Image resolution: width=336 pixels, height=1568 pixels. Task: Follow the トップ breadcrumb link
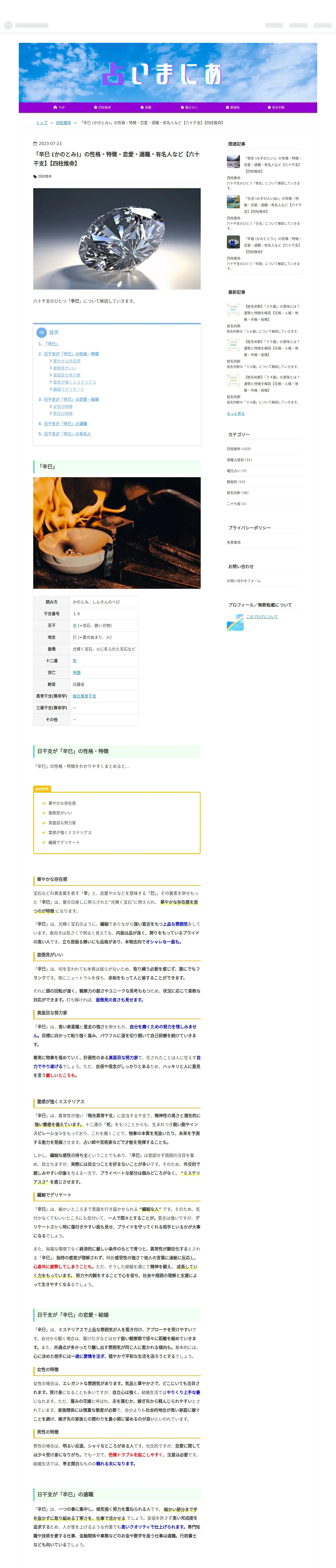[x=41, y=122]
